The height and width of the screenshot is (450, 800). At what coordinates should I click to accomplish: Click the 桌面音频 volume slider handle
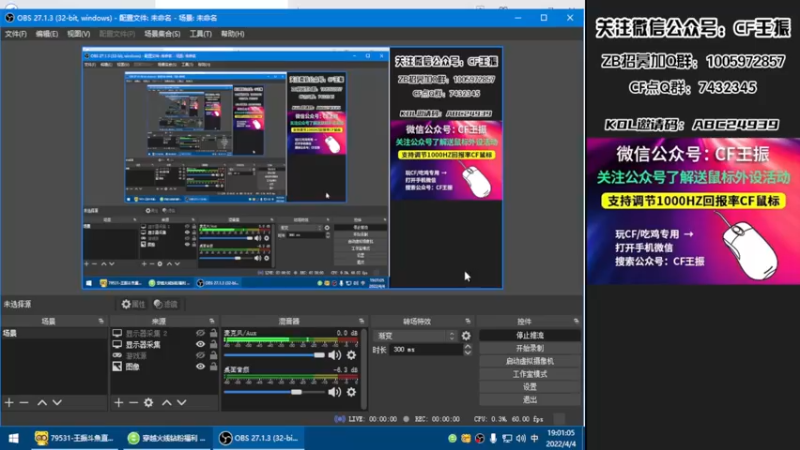click(x=296, y=392)
